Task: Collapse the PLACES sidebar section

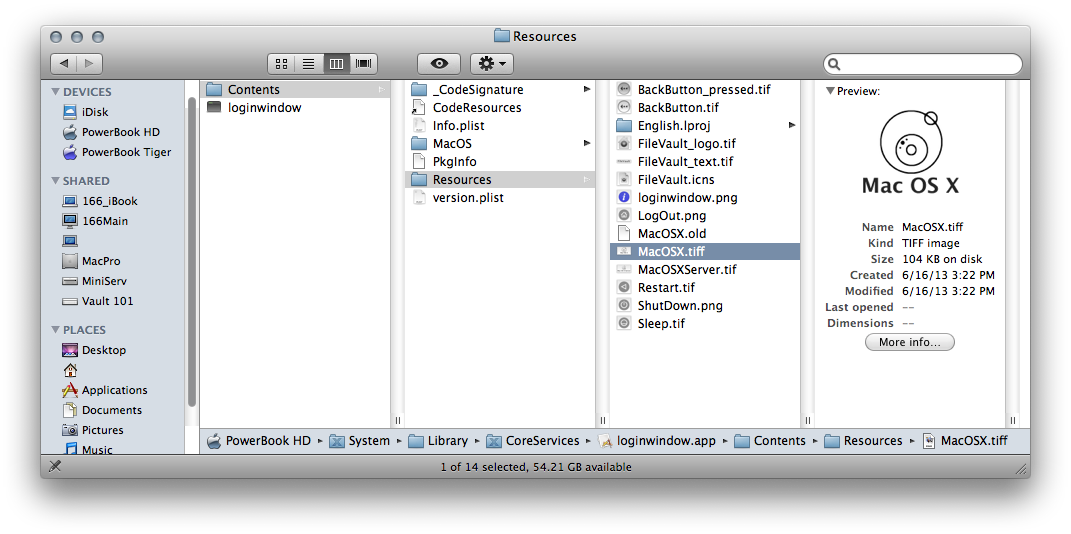Action: (x=56, y=330)
